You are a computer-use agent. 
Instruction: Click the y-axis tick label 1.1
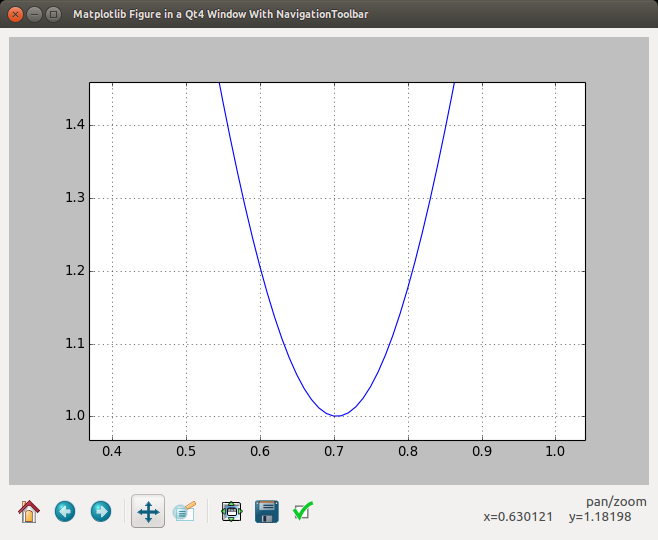point(75,344)
